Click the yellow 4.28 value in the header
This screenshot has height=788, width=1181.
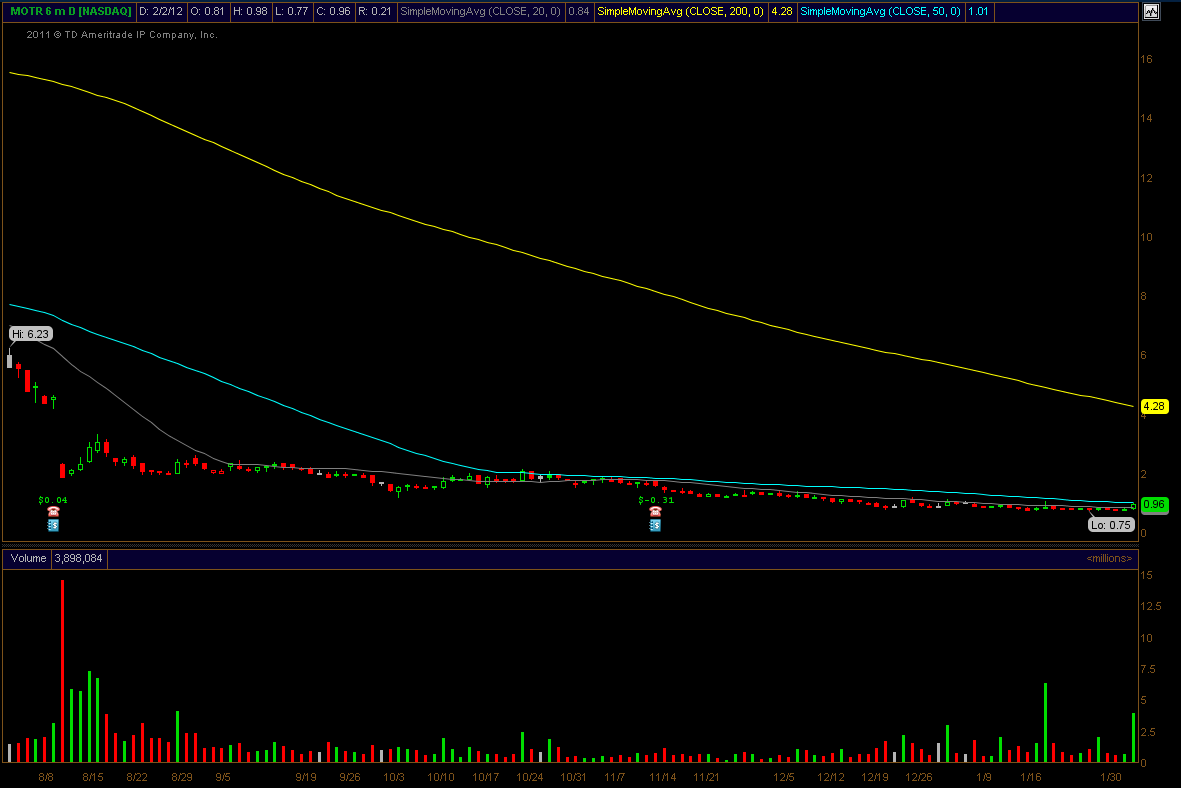pos(782,11)
